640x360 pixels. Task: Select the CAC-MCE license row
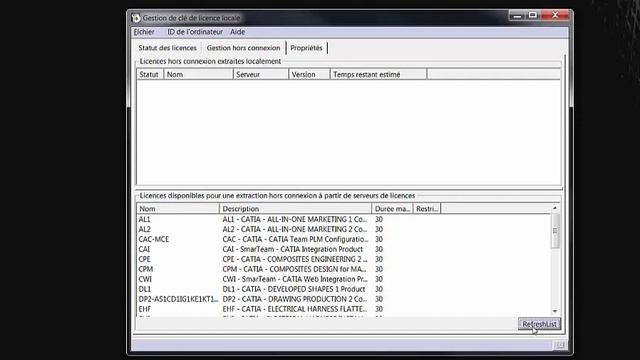(x=344, y=239)
